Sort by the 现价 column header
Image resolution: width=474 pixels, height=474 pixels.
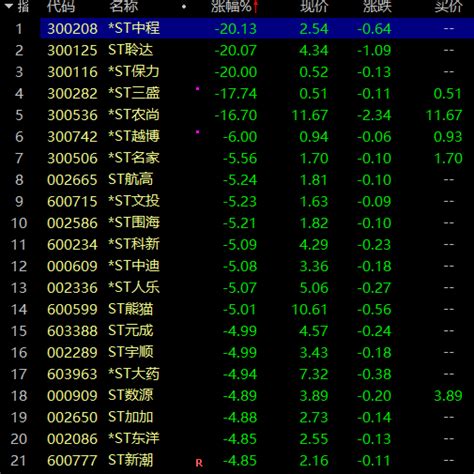pyautogui.click(x=314, y=6)
